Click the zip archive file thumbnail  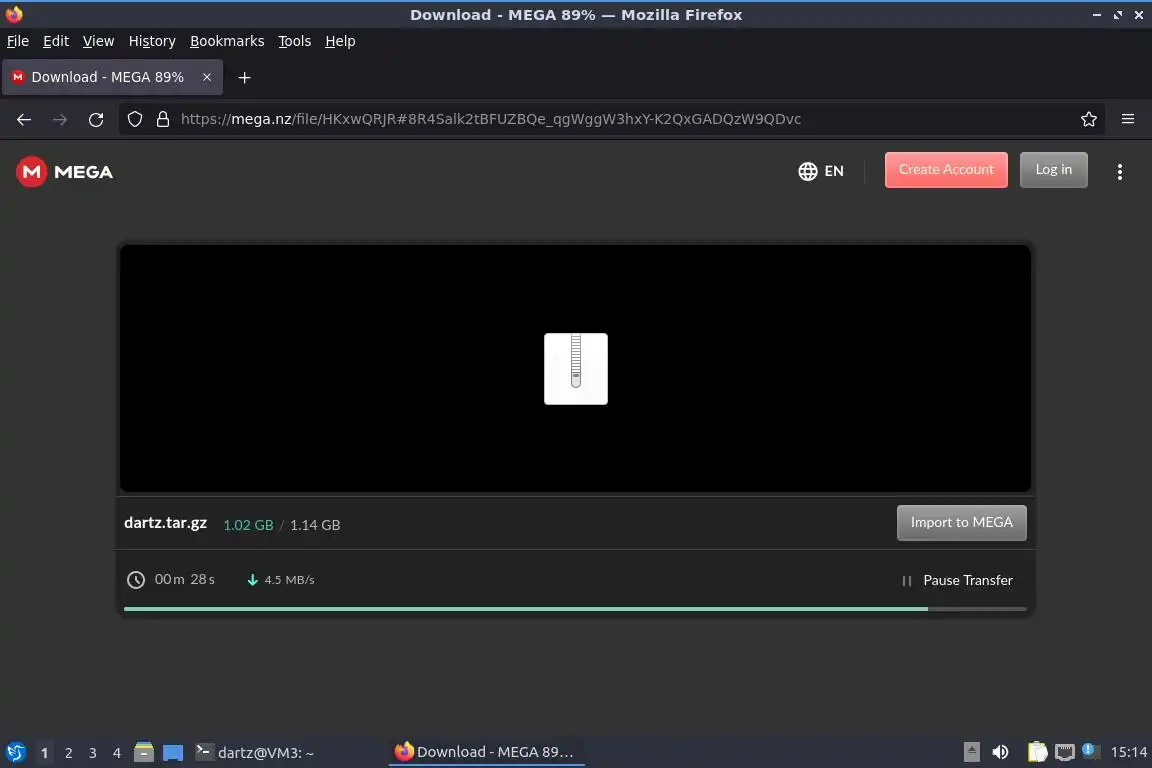575,369
